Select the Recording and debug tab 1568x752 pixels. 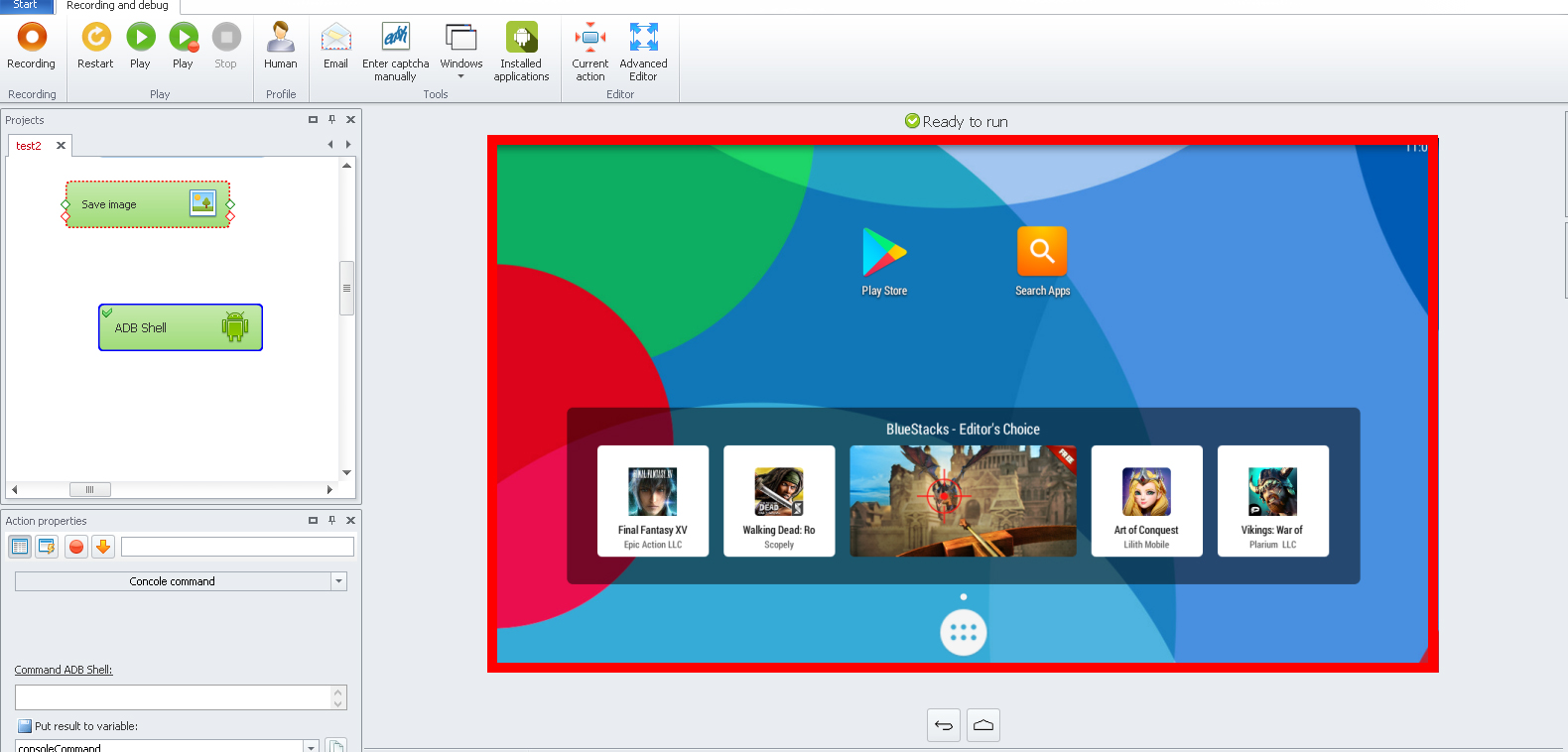point(117,6)
